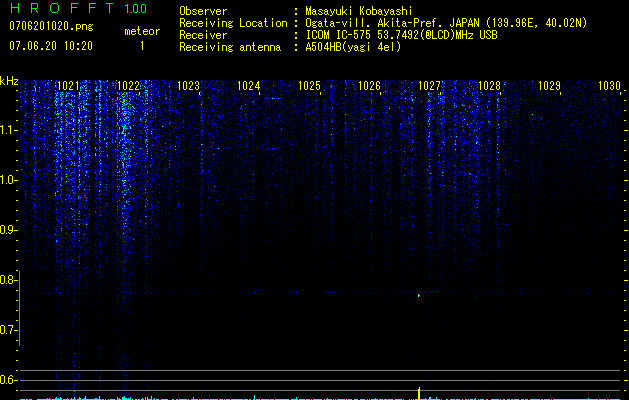This screenshot has width=629, height=400.
Task: Click the 1026 time axis marker
Action: pyautogui.click(x=369, y=85)
